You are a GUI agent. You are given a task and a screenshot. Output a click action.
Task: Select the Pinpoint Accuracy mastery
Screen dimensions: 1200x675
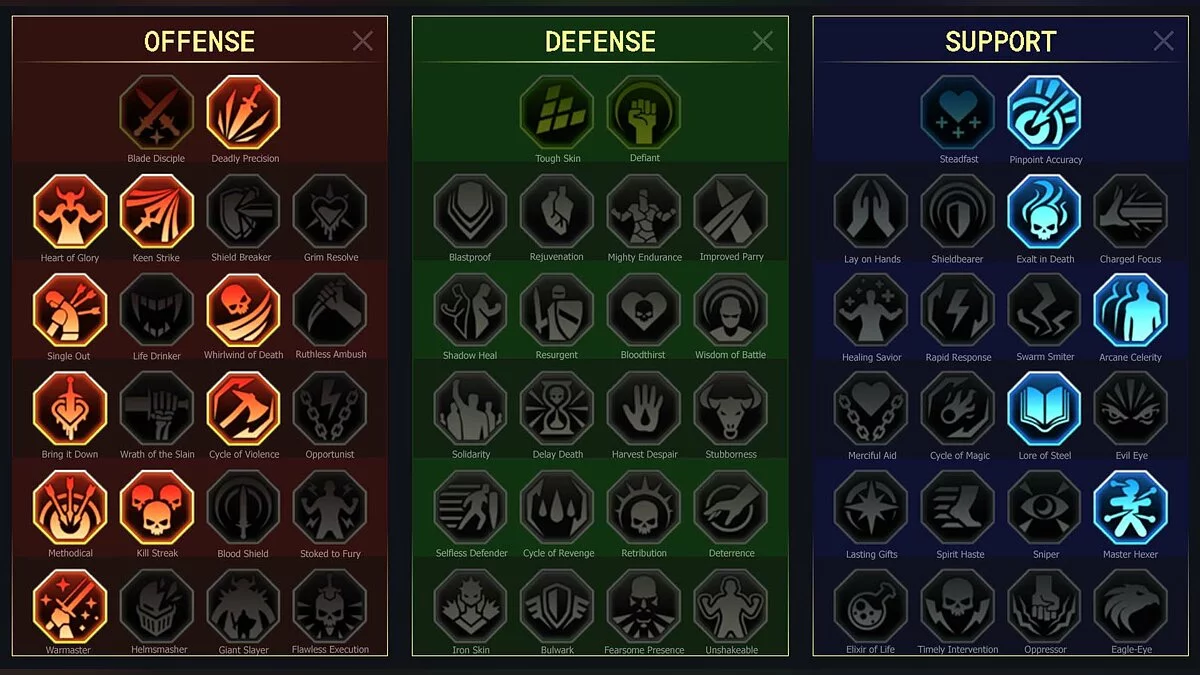coord(1045,112)
